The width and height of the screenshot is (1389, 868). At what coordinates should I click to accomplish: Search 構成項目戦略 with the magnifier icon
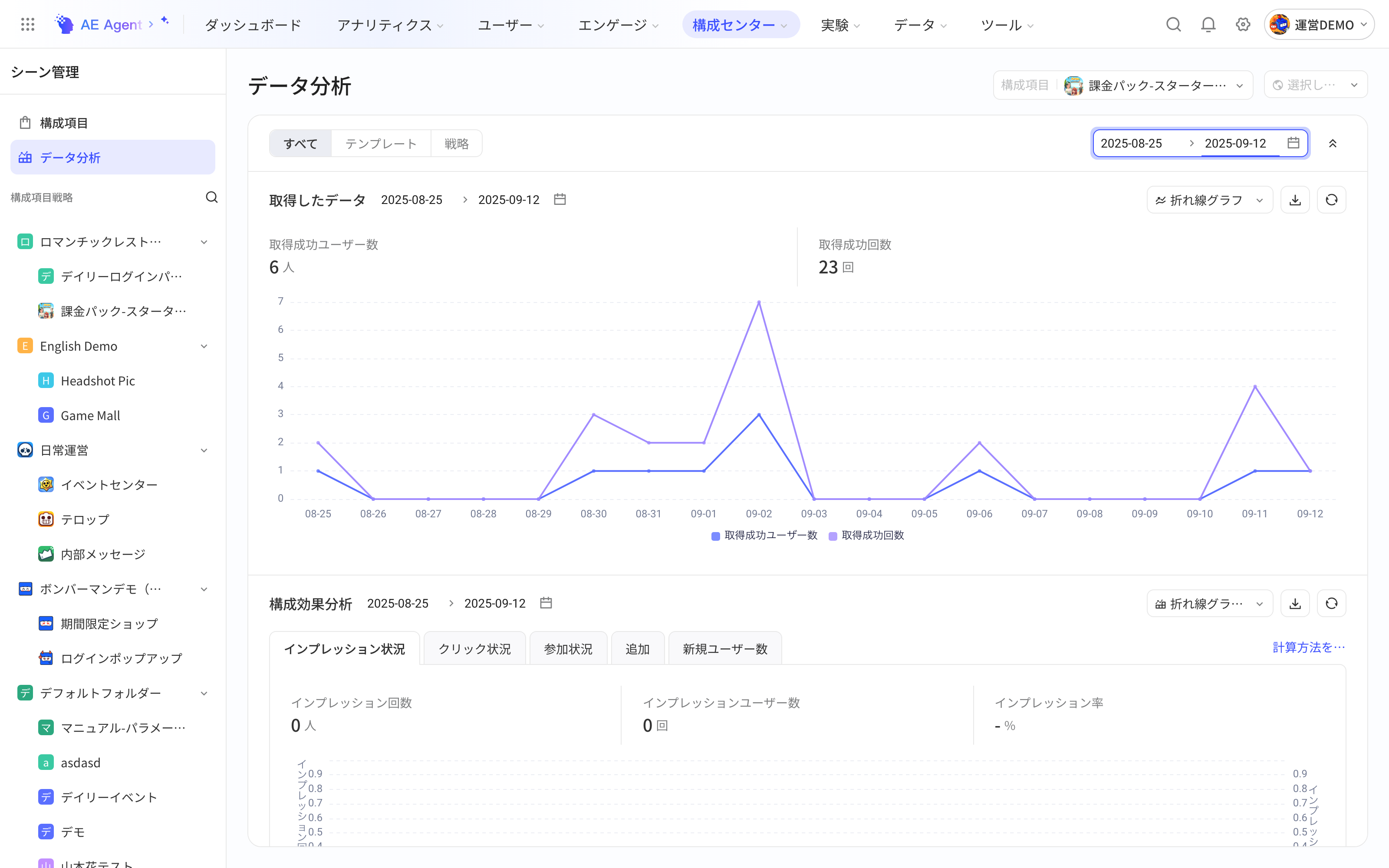point(212,197)
